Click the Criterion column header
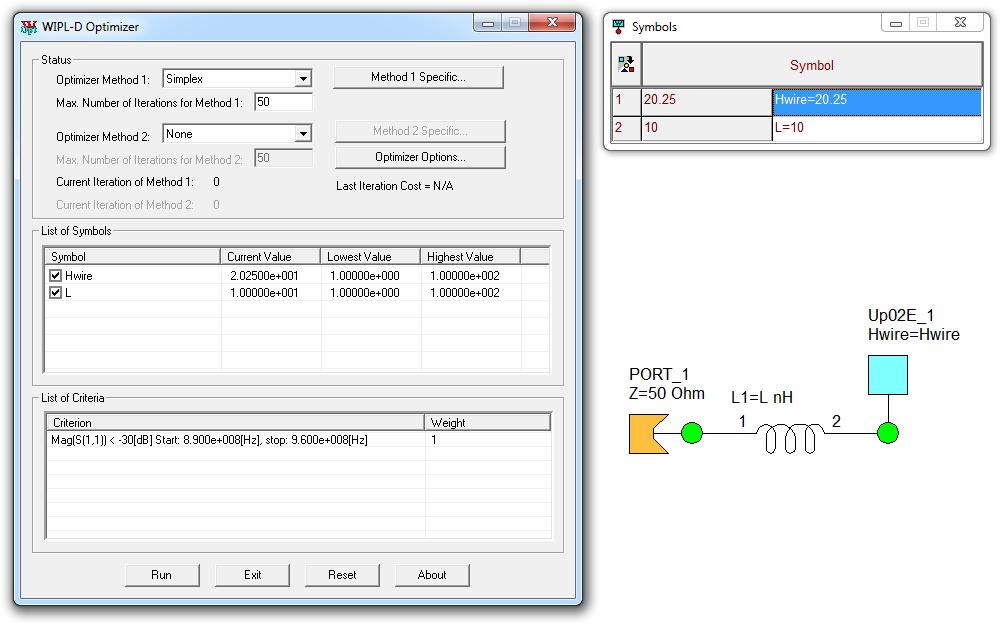 [235, 422]
